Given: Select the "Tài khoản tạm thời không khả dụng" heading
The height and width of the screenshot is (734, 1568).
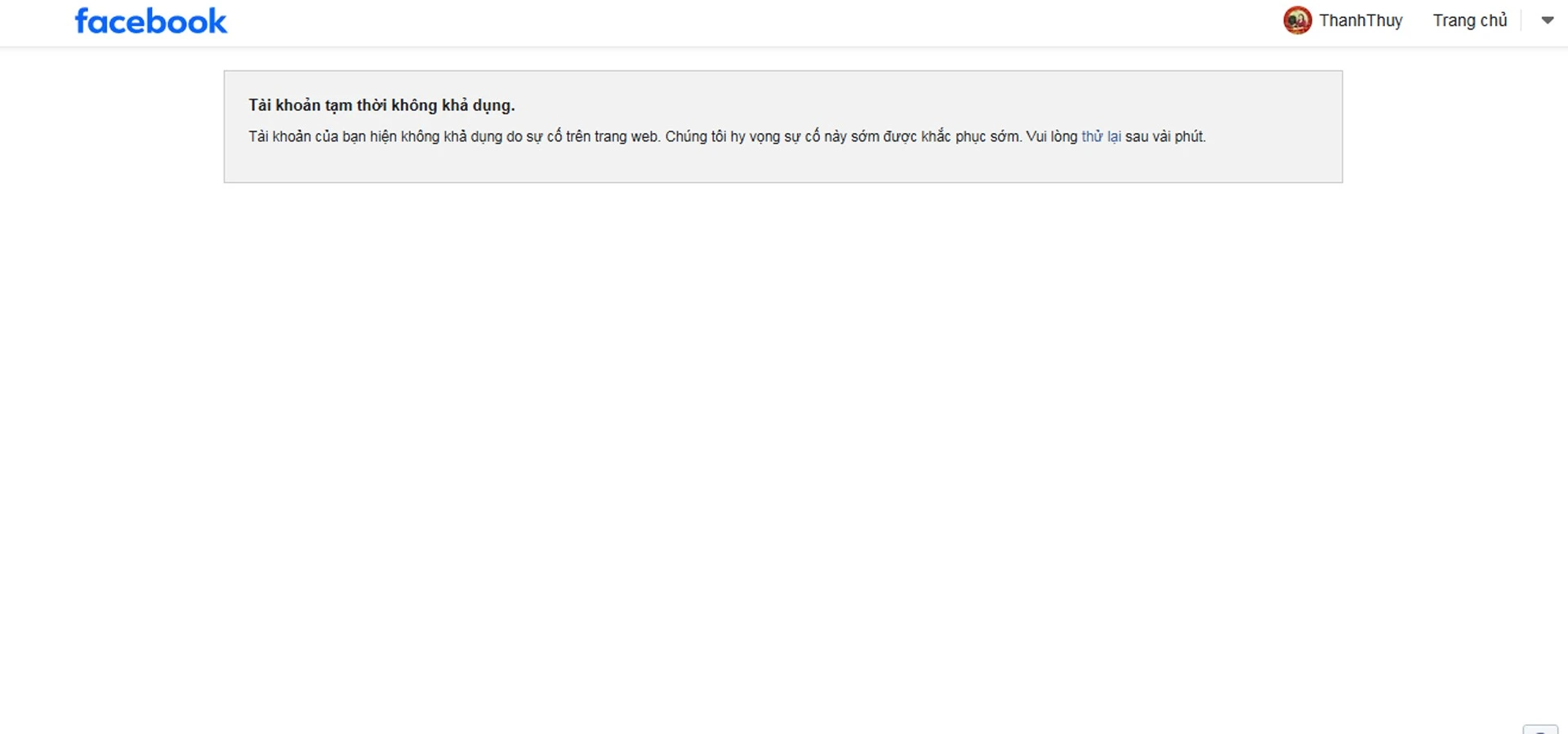Looking at the screenshot, I should coord(381,105).
